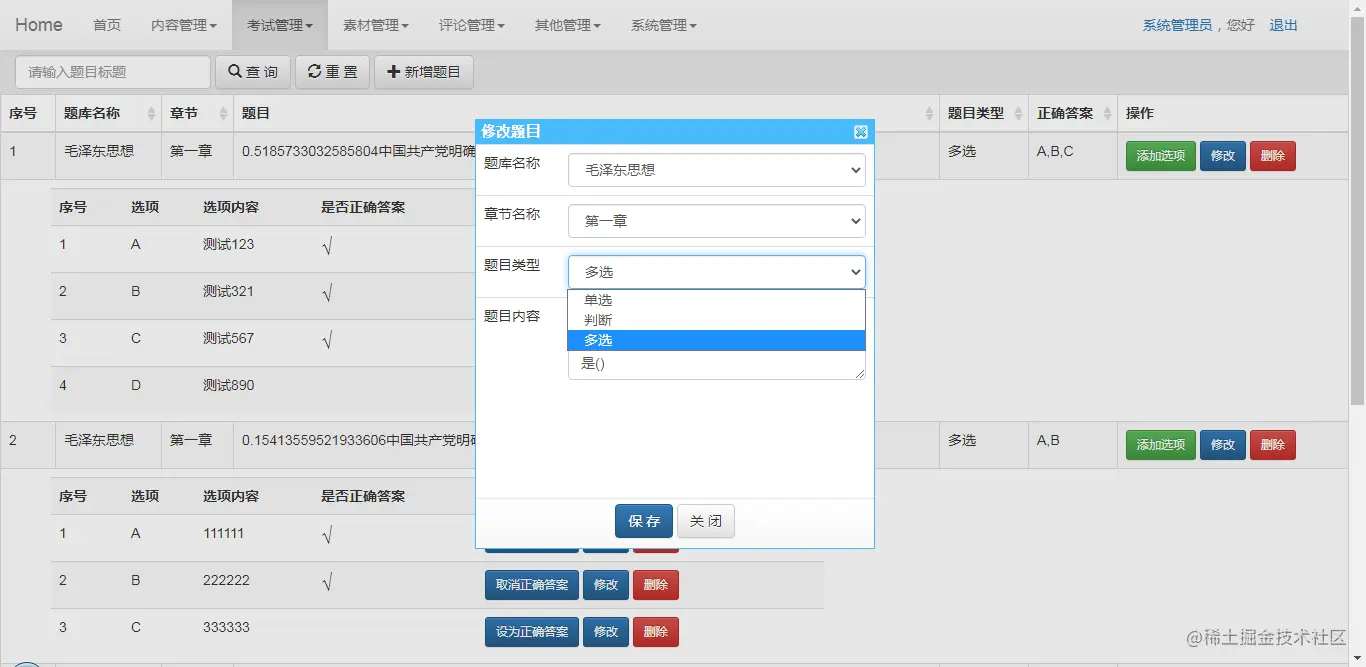Click 修改 for question row 1
1366x667 pixels.
[1223, 156]
